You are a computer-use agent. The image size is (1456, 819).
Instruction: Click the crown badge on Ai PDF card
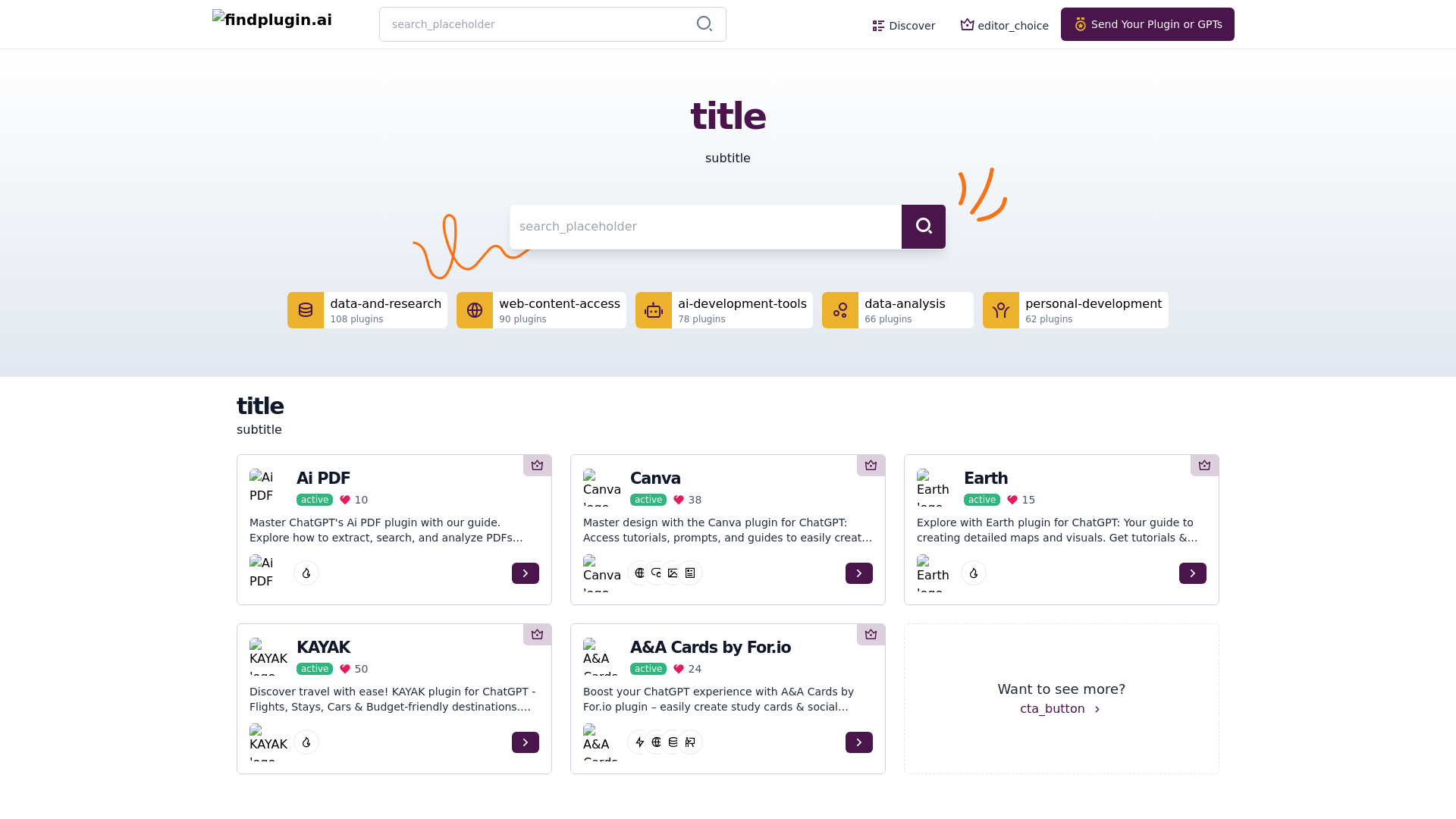click(537, 466)
